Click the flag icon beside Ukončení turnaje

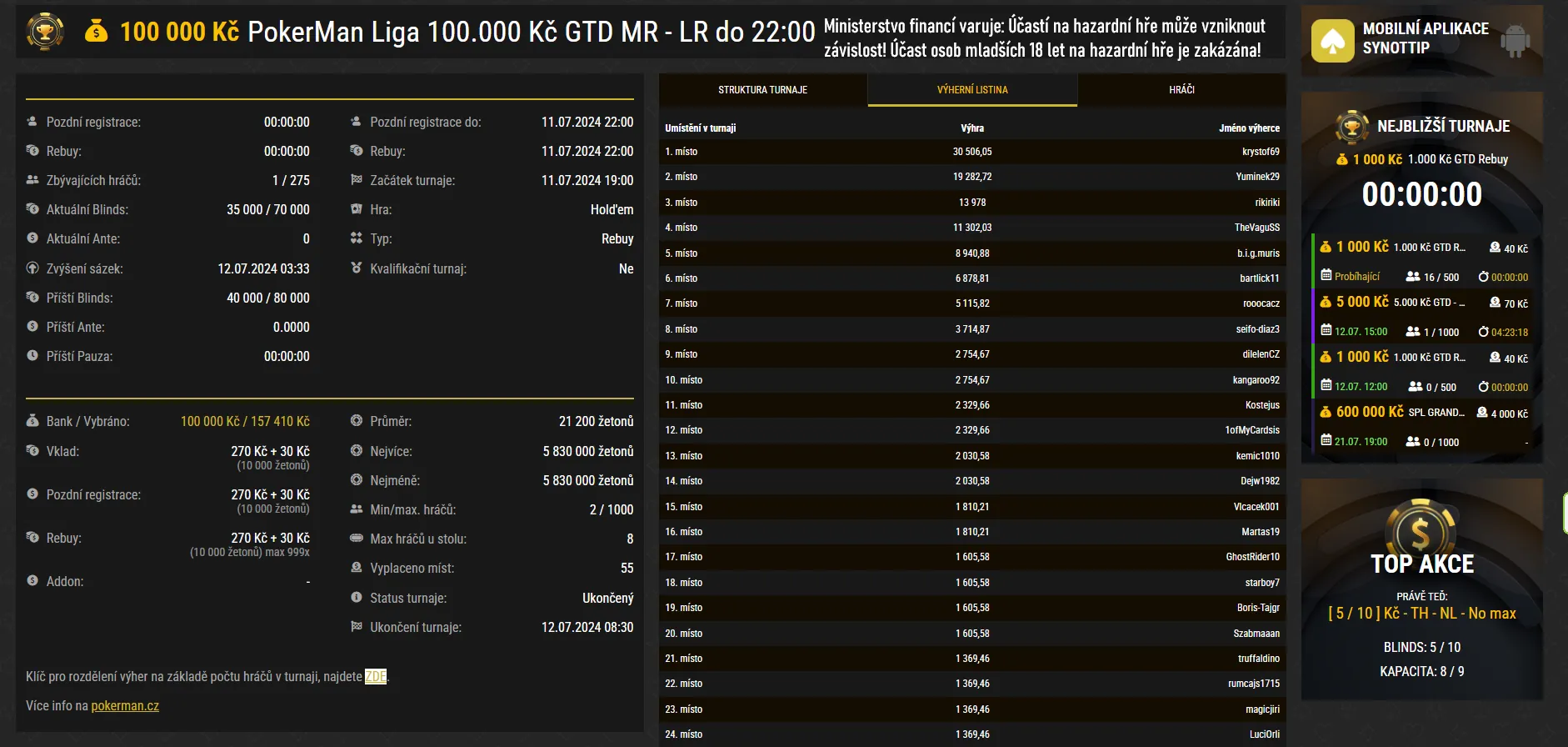(357, 627)
